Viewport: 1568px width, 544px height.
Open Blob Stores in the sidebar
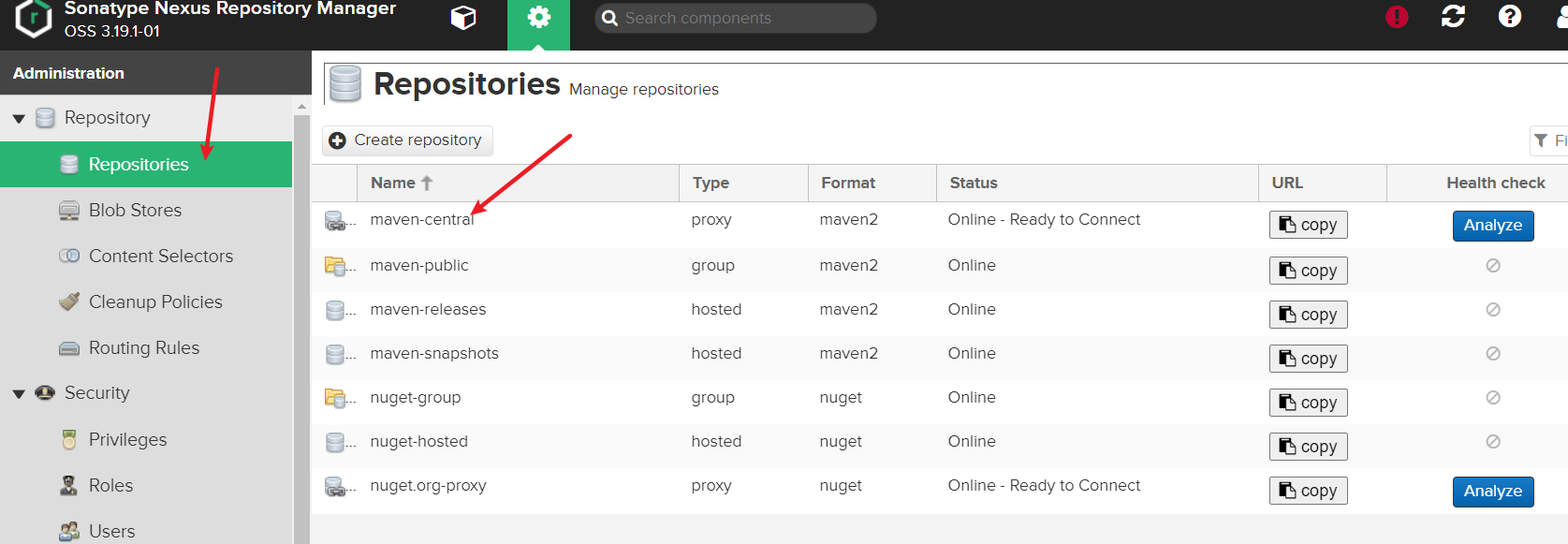[146, 211]
